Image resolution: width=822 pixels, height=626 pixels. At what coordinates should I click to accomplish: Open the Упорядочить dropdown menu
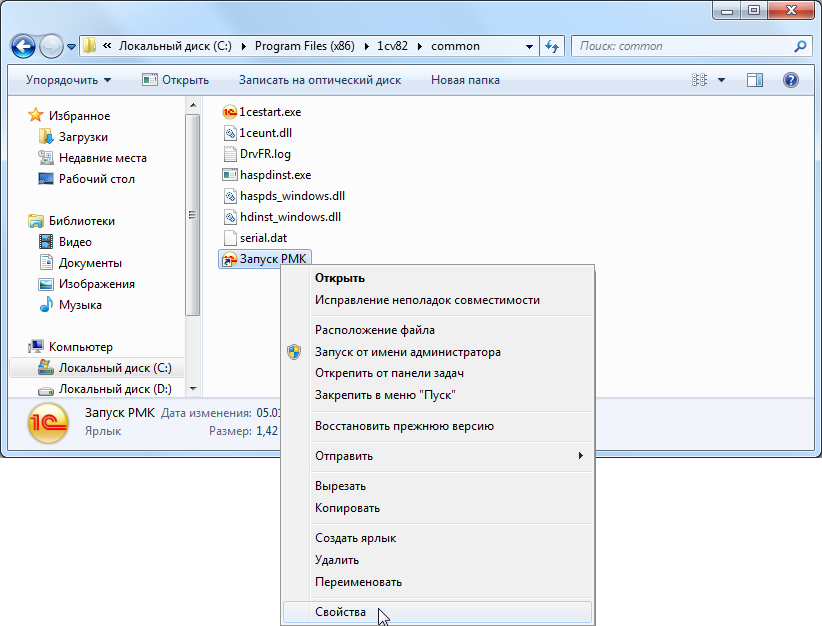(68, 80)
